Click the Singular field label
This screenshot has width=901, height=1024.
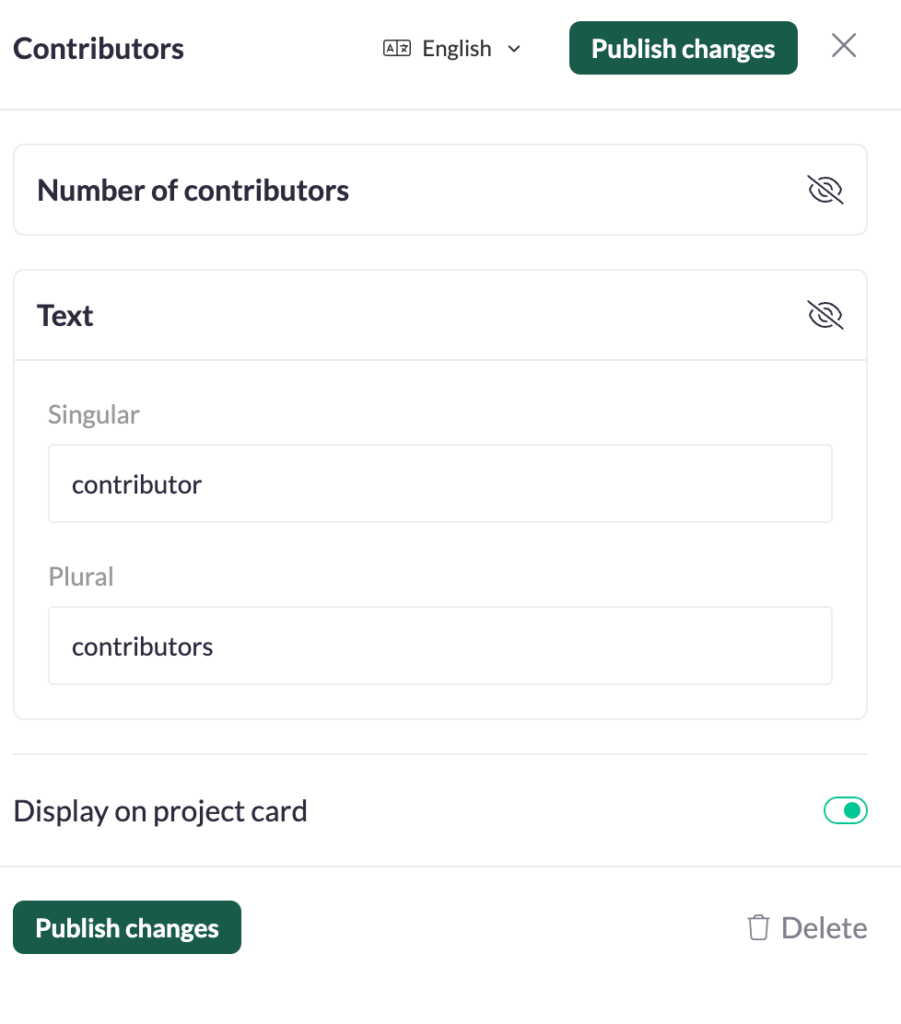[94, 414]
